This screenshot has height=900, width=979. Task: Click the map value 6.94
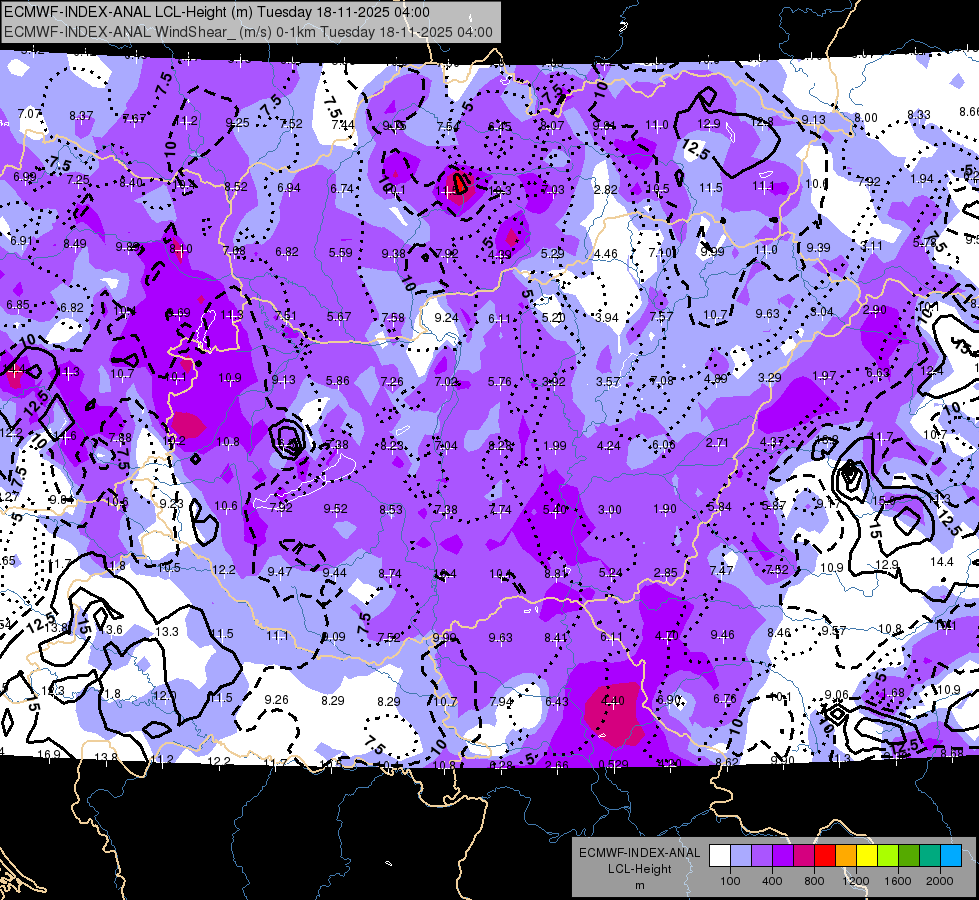point(288,187)
